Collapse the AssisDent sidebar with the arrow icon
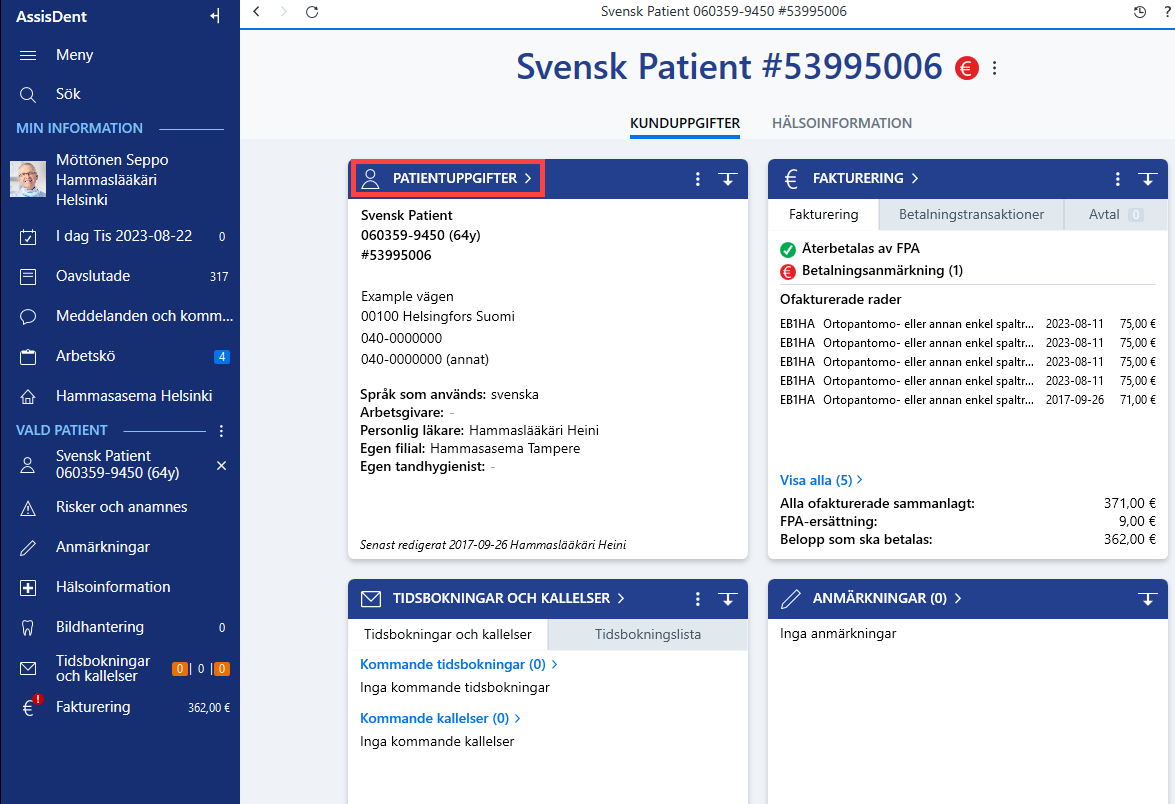Screen dimensions: 1175x804 pos(215,16)
